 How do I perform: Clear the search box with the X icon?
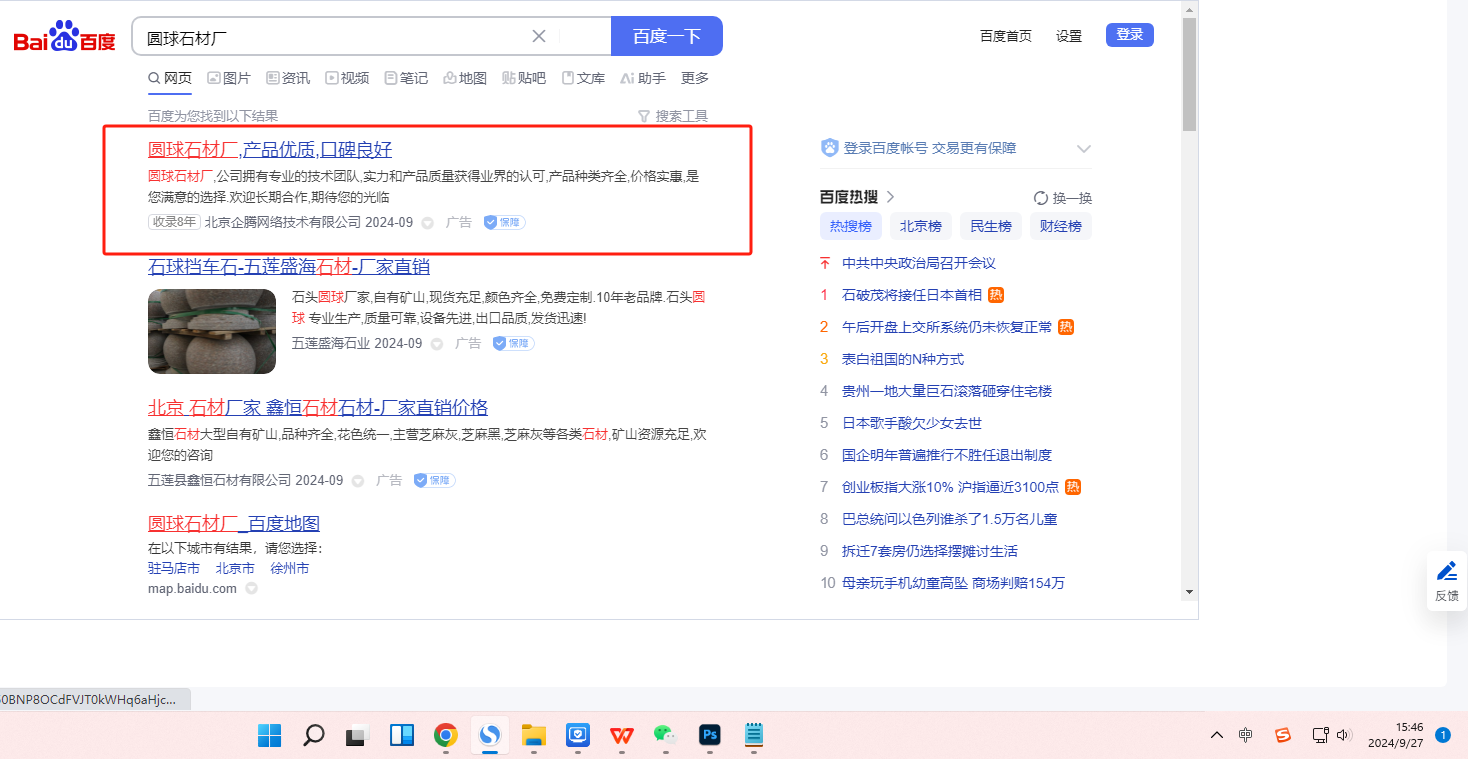(x=538, y=36)
